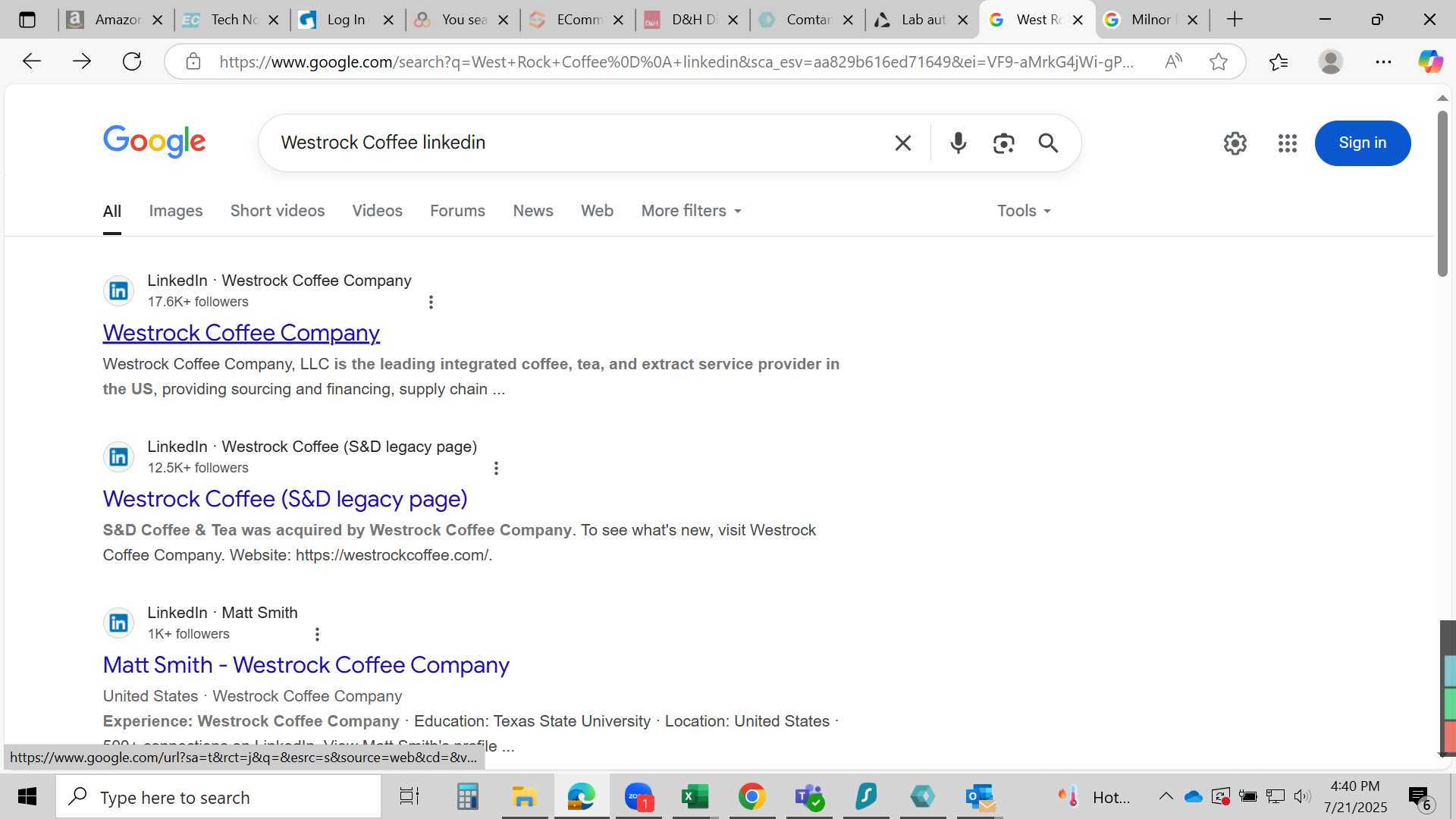1456x819 pixels.
Task: Open Task View on the taskbar
Action: 409,796
